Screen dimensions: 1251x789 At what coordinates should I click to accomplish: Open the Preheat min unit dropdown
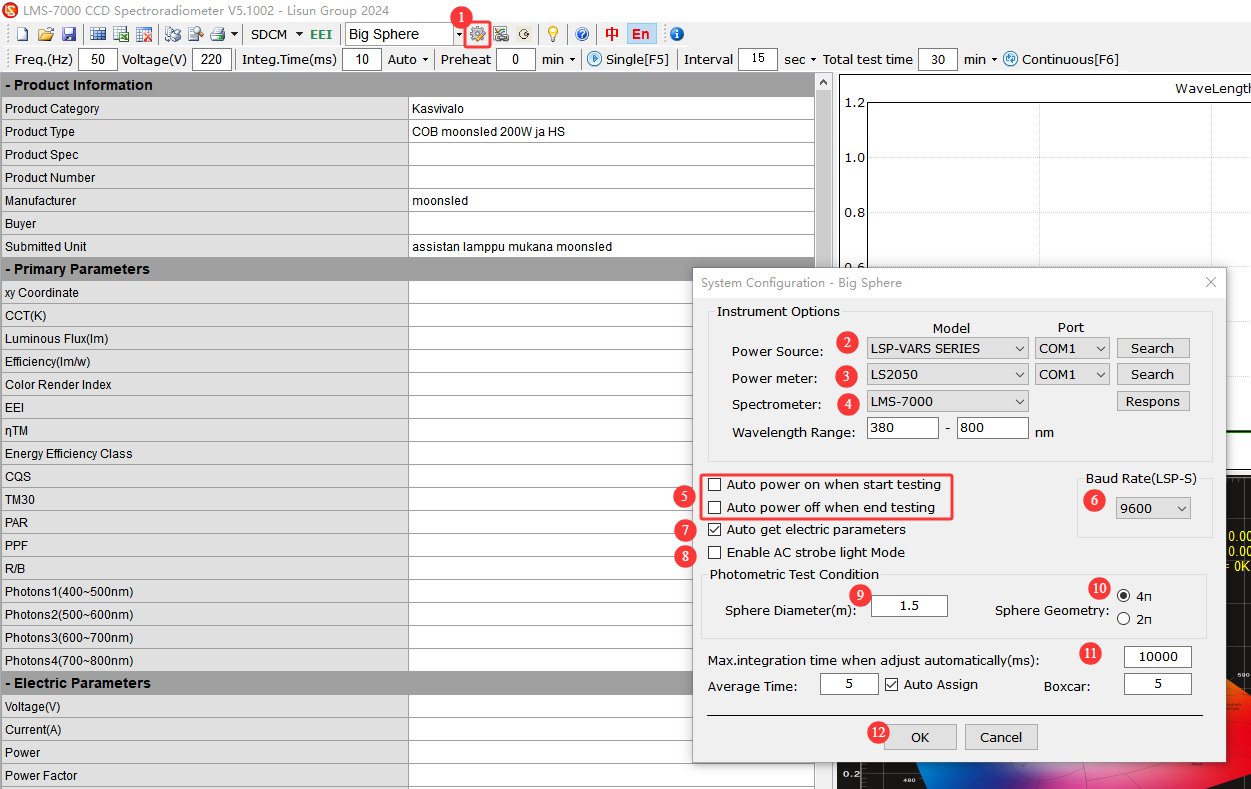573,60
